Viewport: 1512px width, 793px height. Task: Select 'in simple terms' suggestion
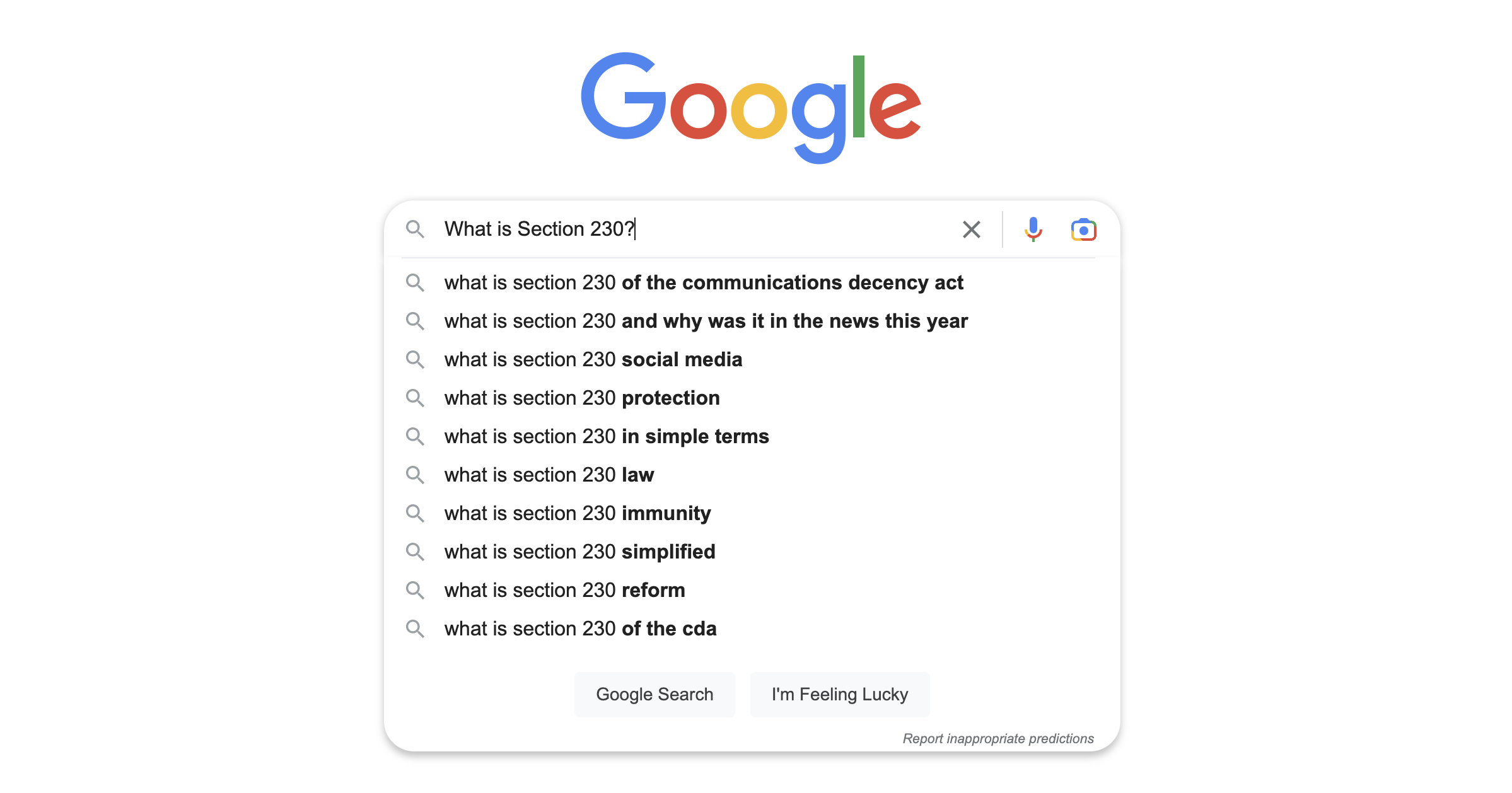(606, 436)
